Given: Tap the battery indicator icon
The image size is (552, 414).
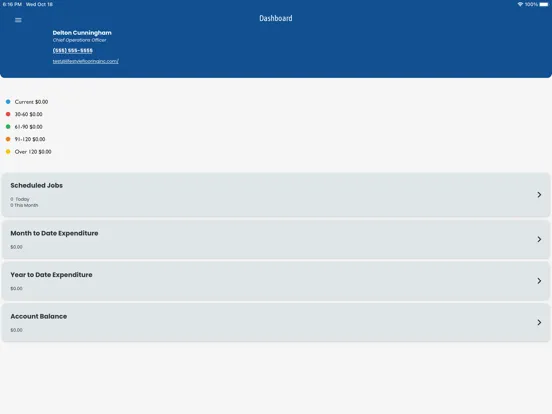Looking at the screenshot, I should (544, 4).
